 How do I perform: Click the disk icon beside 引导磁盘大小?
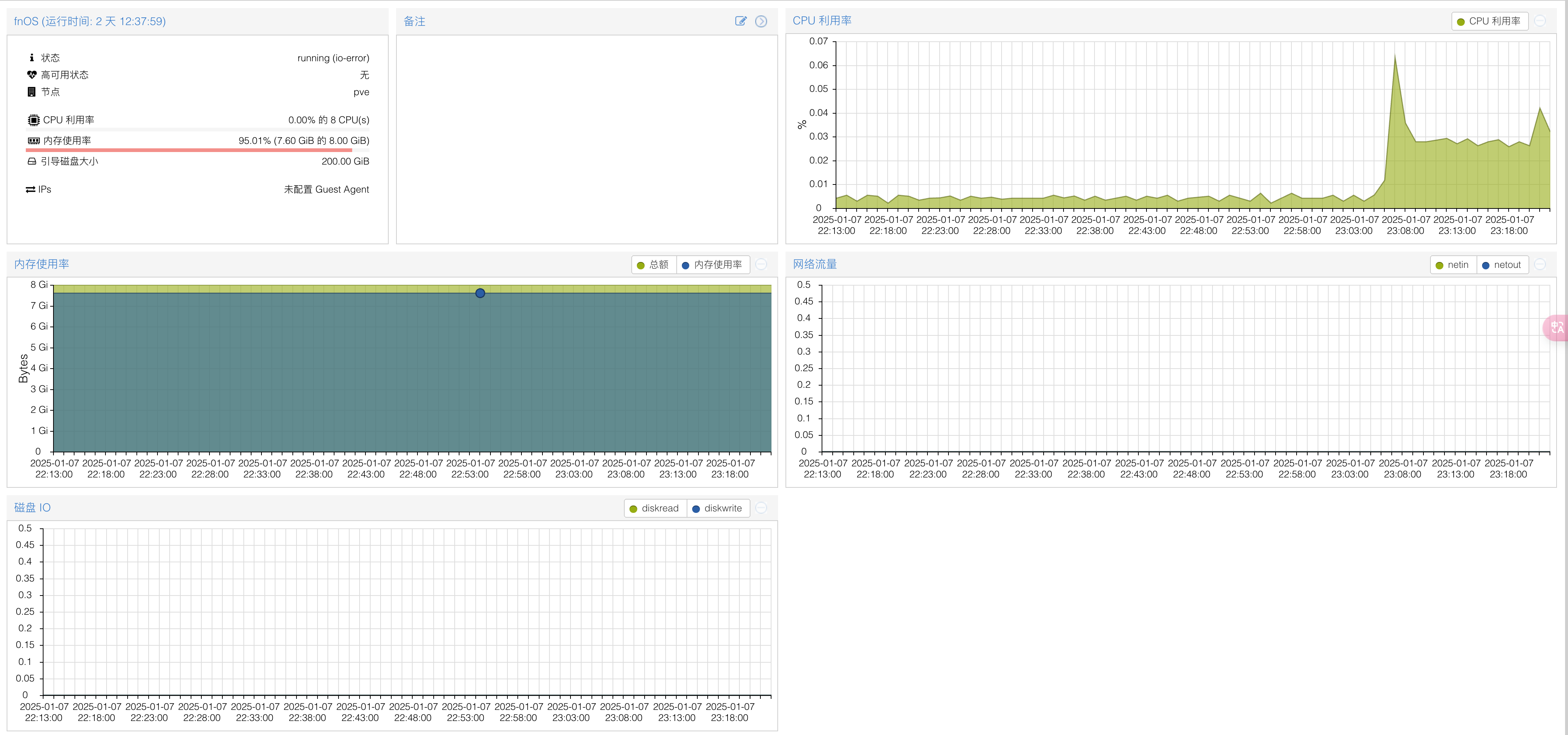point(32,161)
